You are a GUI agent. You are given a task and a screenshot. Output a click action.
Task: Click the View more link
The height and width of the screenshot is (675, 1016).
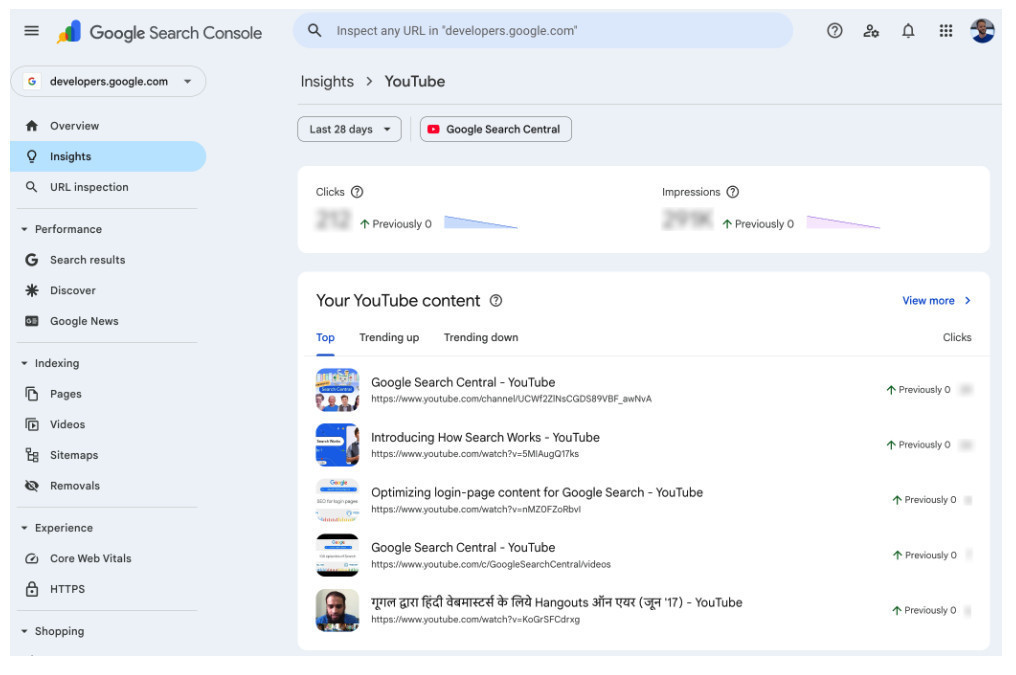coord(936,301)
